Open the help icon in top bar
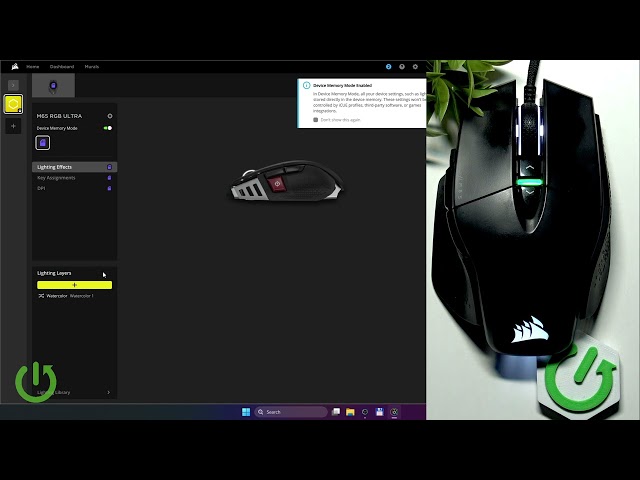 pyautogui.click(x=402, y=67)
